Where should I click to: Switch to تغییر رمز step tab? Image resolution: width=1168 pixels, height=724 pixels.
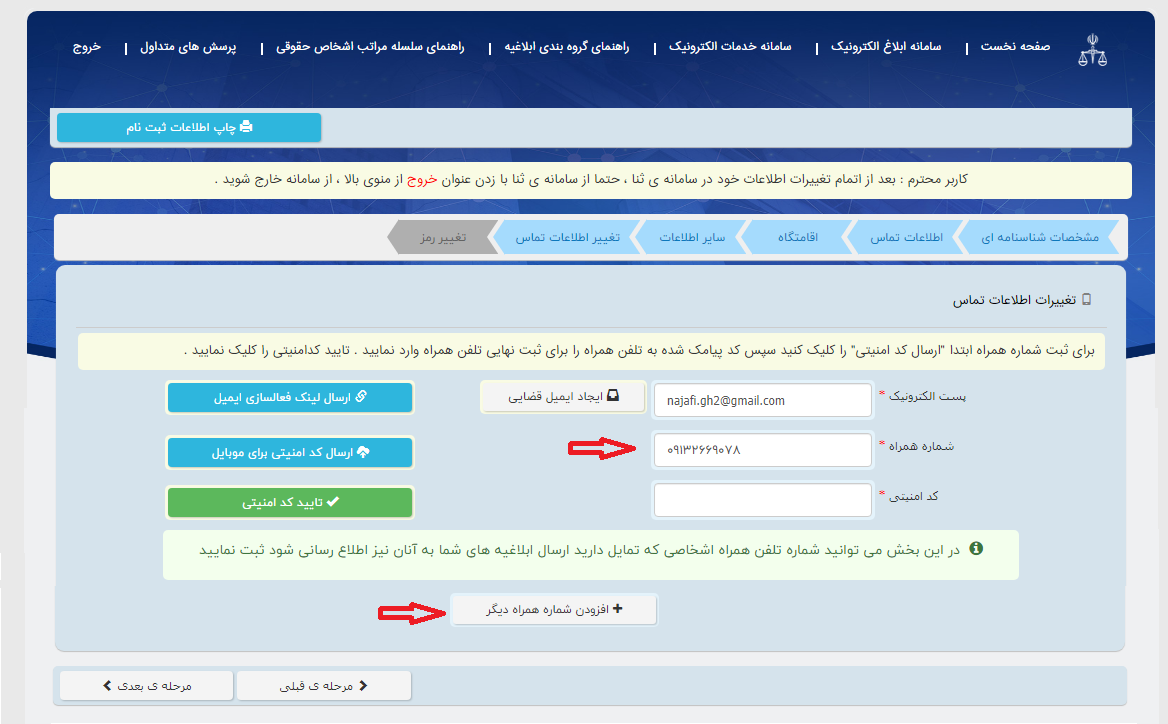tap(443, 237)
